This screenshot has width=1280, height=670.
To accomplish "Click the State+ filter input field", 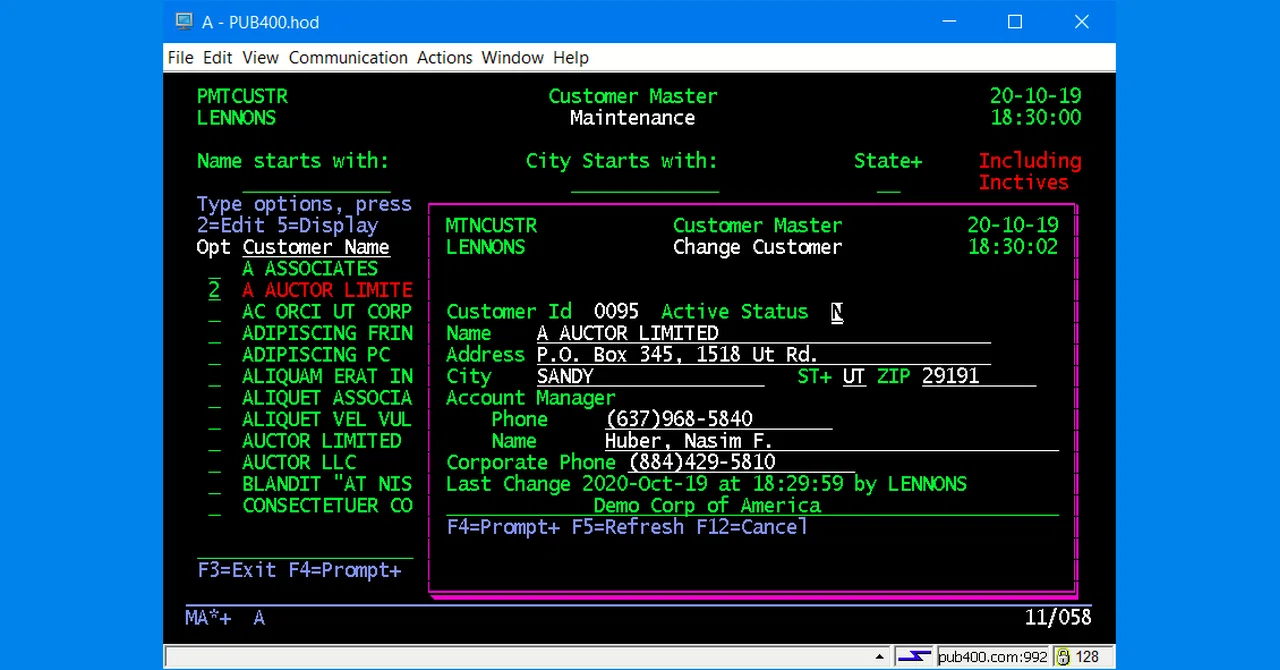I will [888, 182].
